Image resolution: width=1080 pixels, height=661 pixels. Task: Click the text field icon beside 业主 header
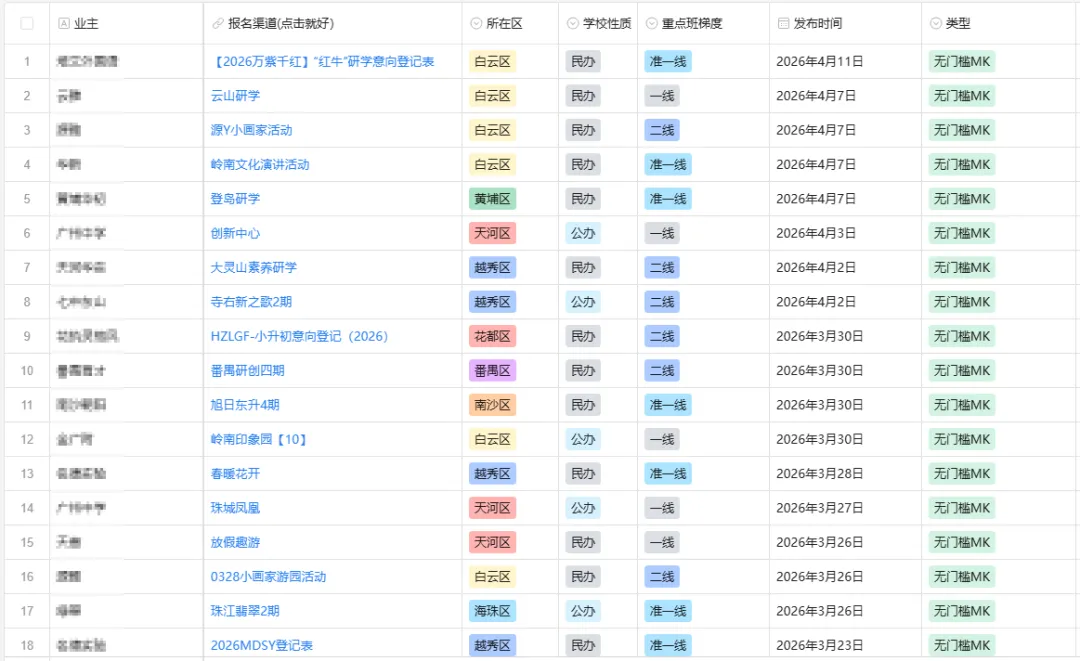click(x=62, y=23)
